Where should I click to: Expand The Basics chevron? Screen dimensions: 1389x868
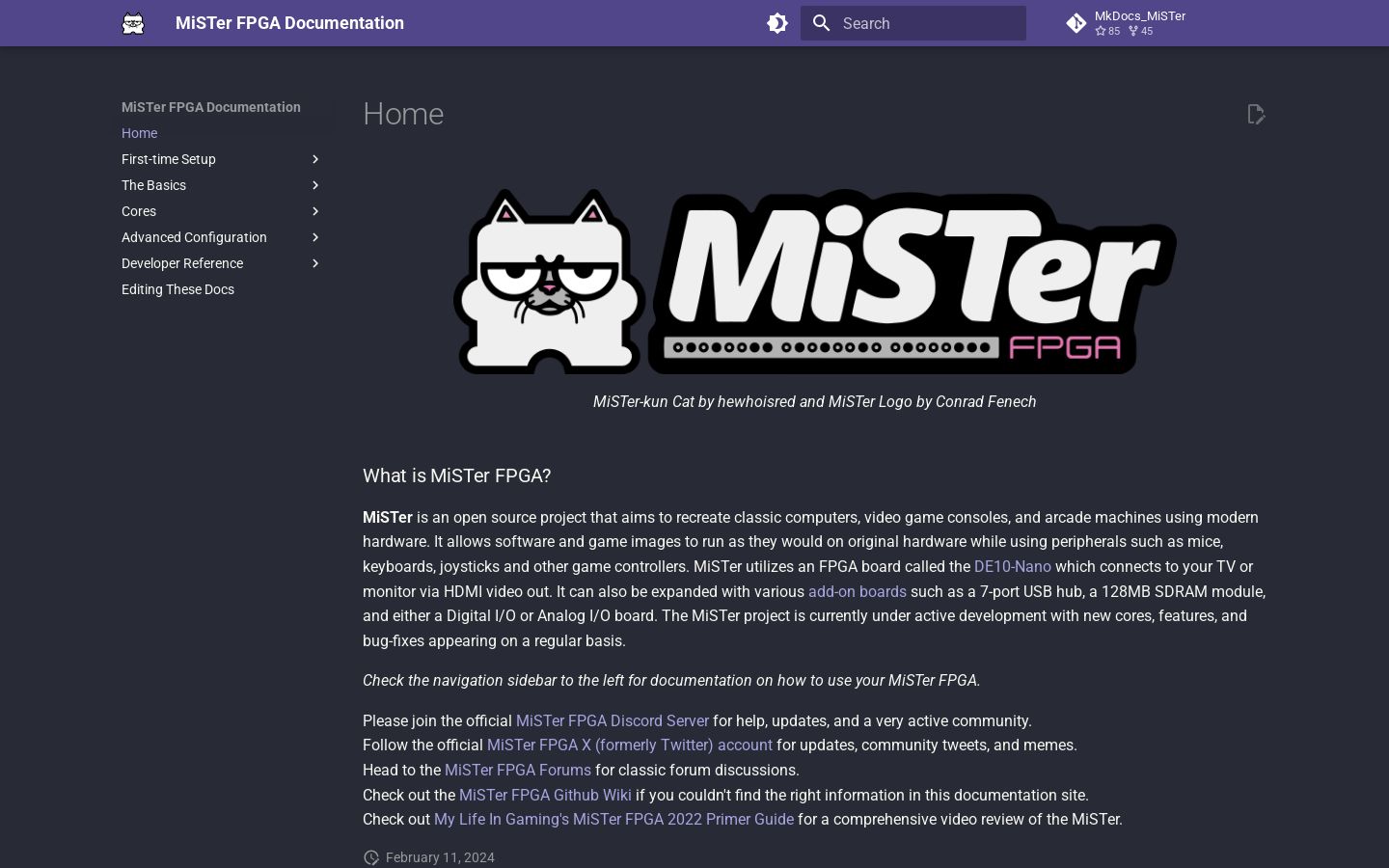click(x=315, y=185)
